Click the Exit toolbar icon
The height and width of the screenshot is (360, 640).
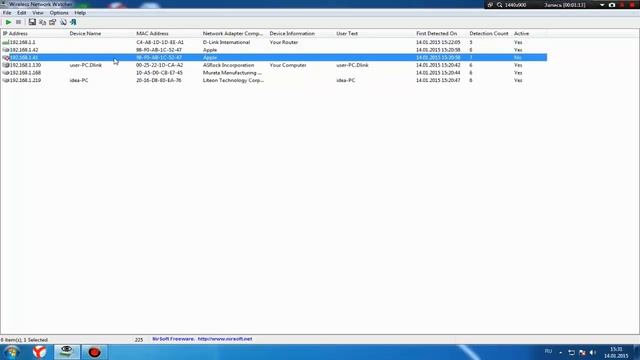pos(73,22)
